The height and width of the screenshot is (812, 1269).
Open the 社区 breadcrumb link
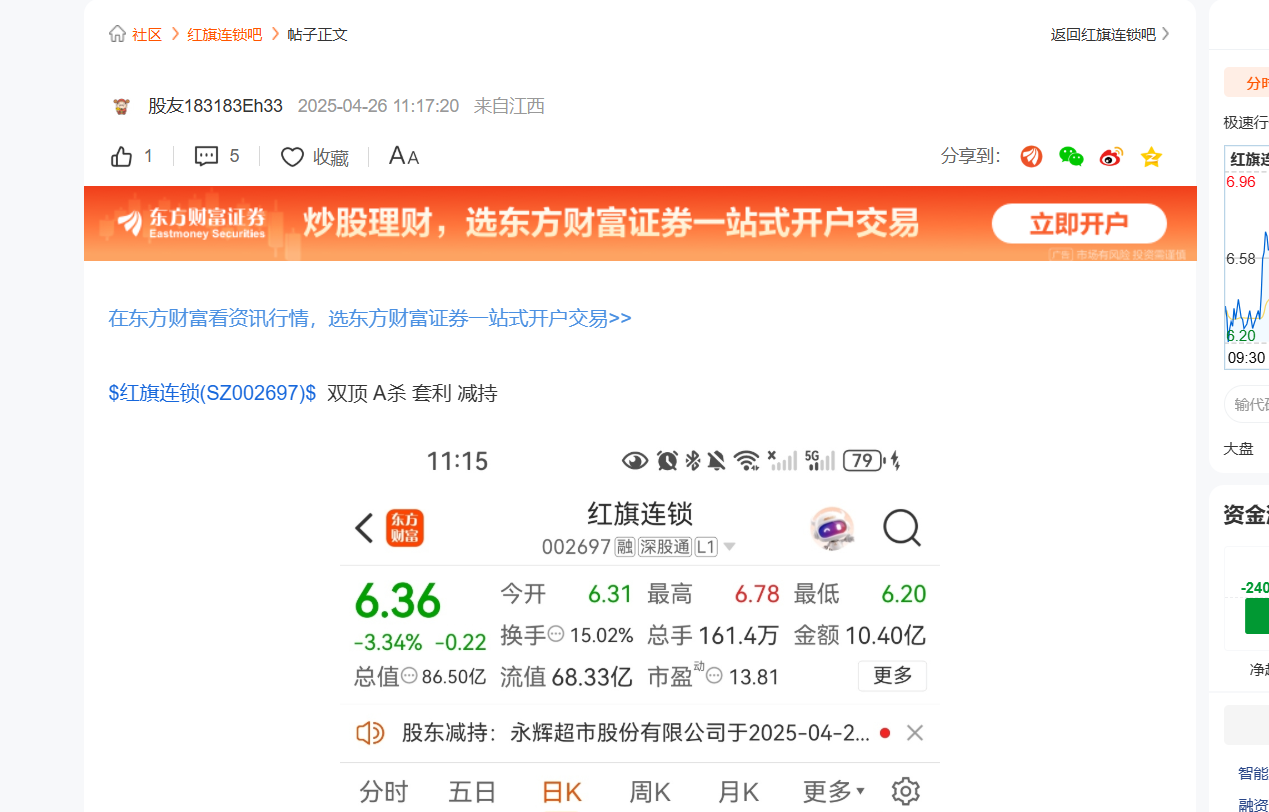click(x=147, y=34)
